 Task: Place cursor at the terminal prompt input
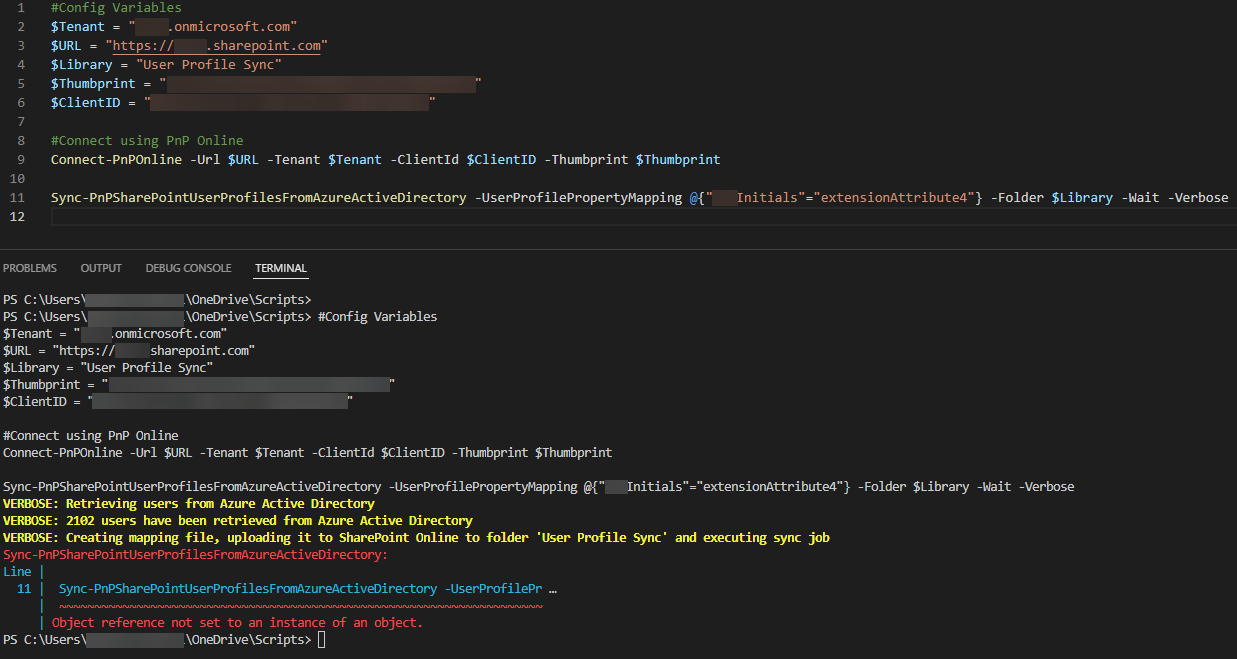pyautogui.click(x=322, y=638)
